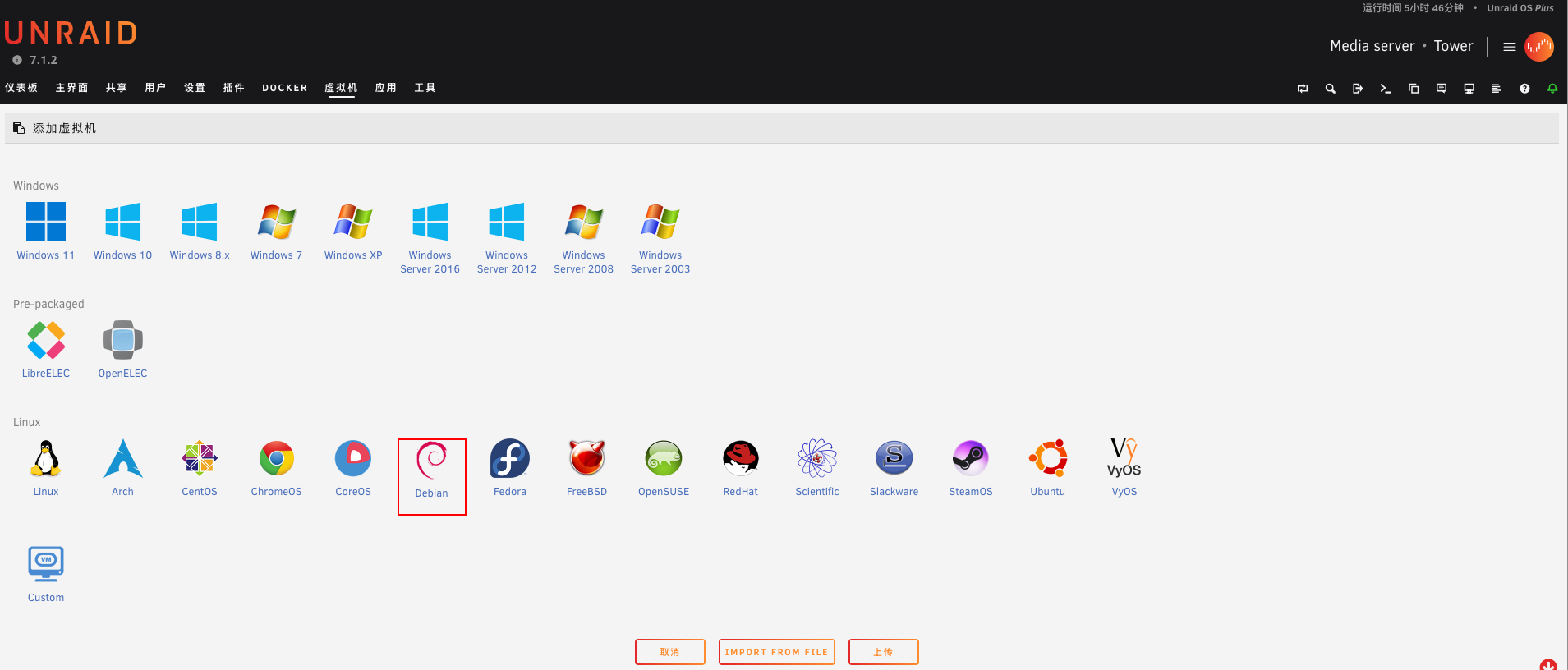Switch to the DOCKER page
Screen dimensions: 1568x670
(x=285, y=88)
